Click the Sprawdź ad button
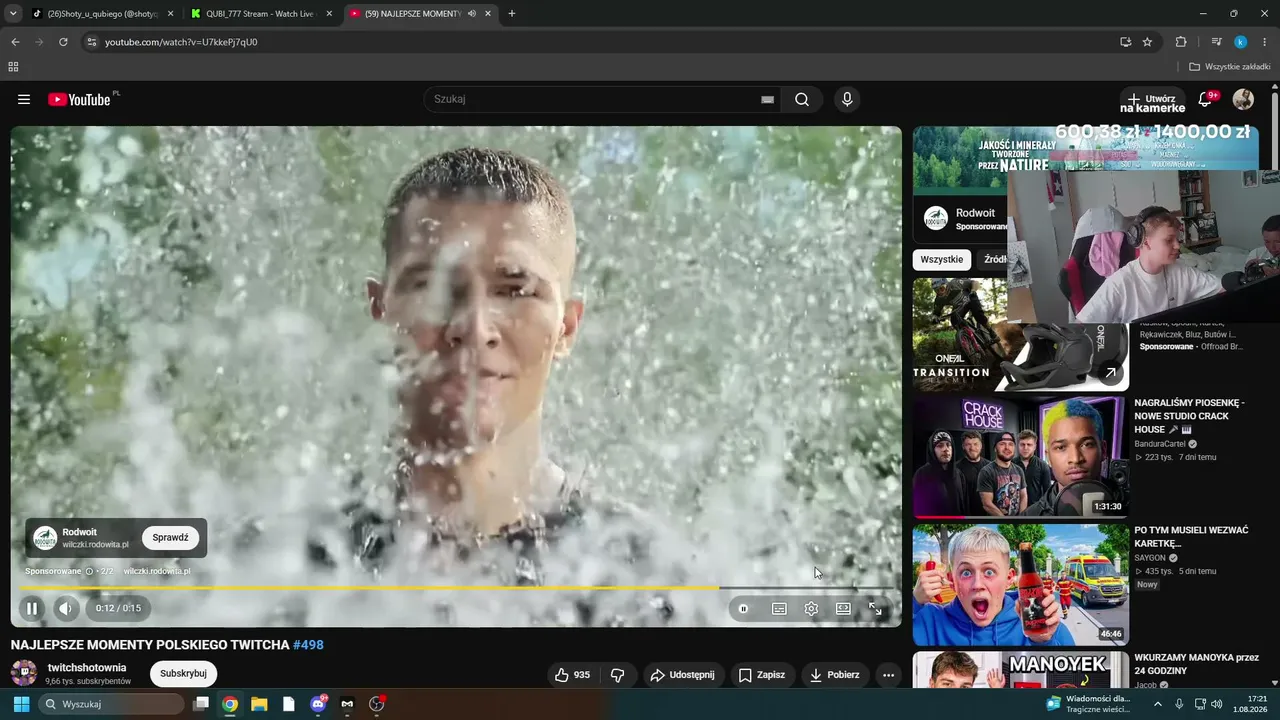This screenshot has width=1280, height=720. tap(170, 537)
